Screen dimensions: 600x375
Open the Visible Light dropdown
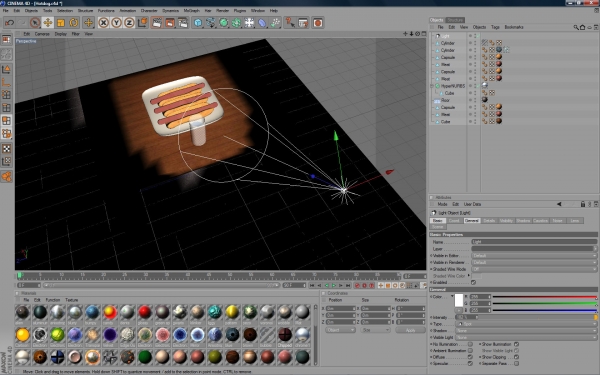(x=526, y=338)
